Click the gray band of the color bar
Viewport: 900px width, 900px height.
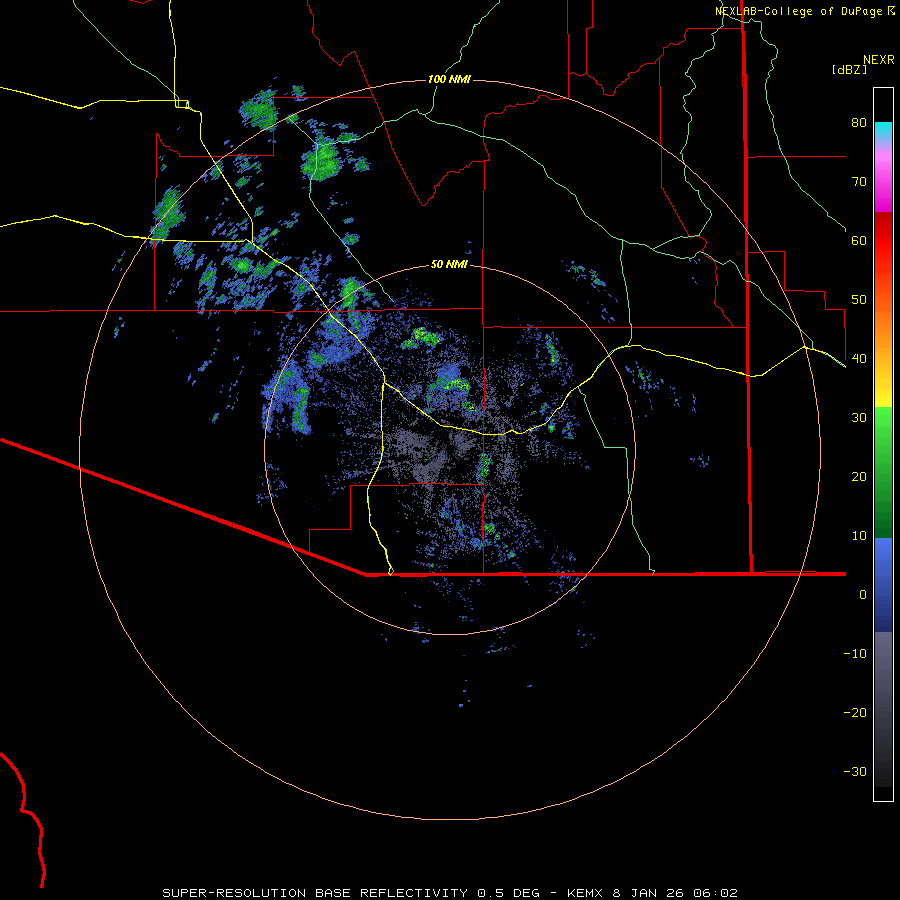pyautogui.click(x=883, y=709)
